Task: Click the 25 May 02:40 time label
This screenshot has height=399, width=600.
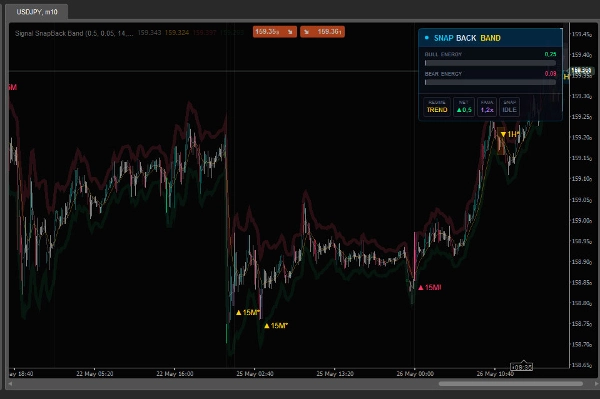Action: [x=255, y=374]
